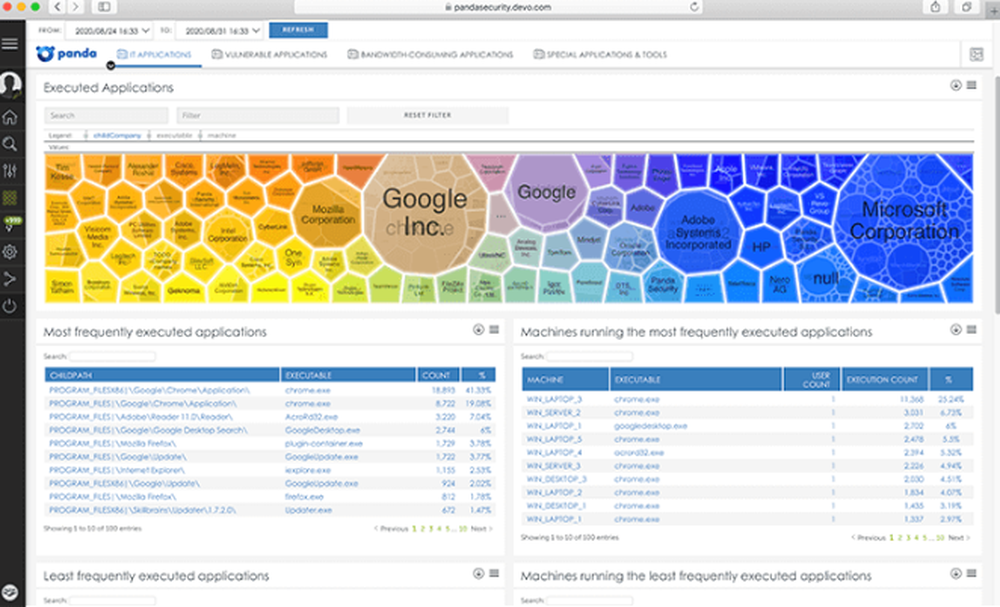1000x607 pixels.
Task: Toggle the browser sidebar button
Action: 104,7
